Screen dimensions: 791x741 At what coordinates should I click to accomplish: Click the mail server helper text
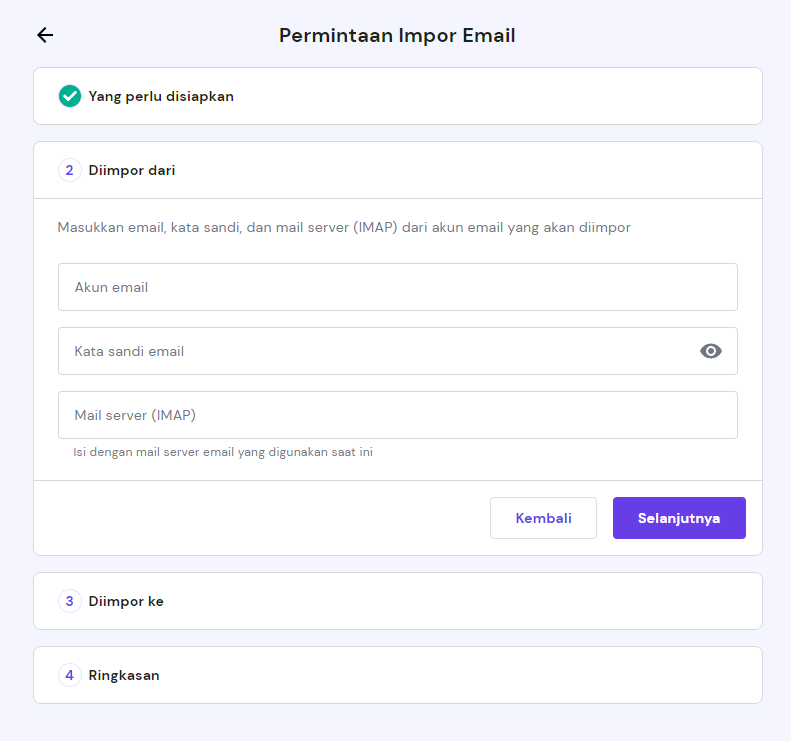click(223, 452)
